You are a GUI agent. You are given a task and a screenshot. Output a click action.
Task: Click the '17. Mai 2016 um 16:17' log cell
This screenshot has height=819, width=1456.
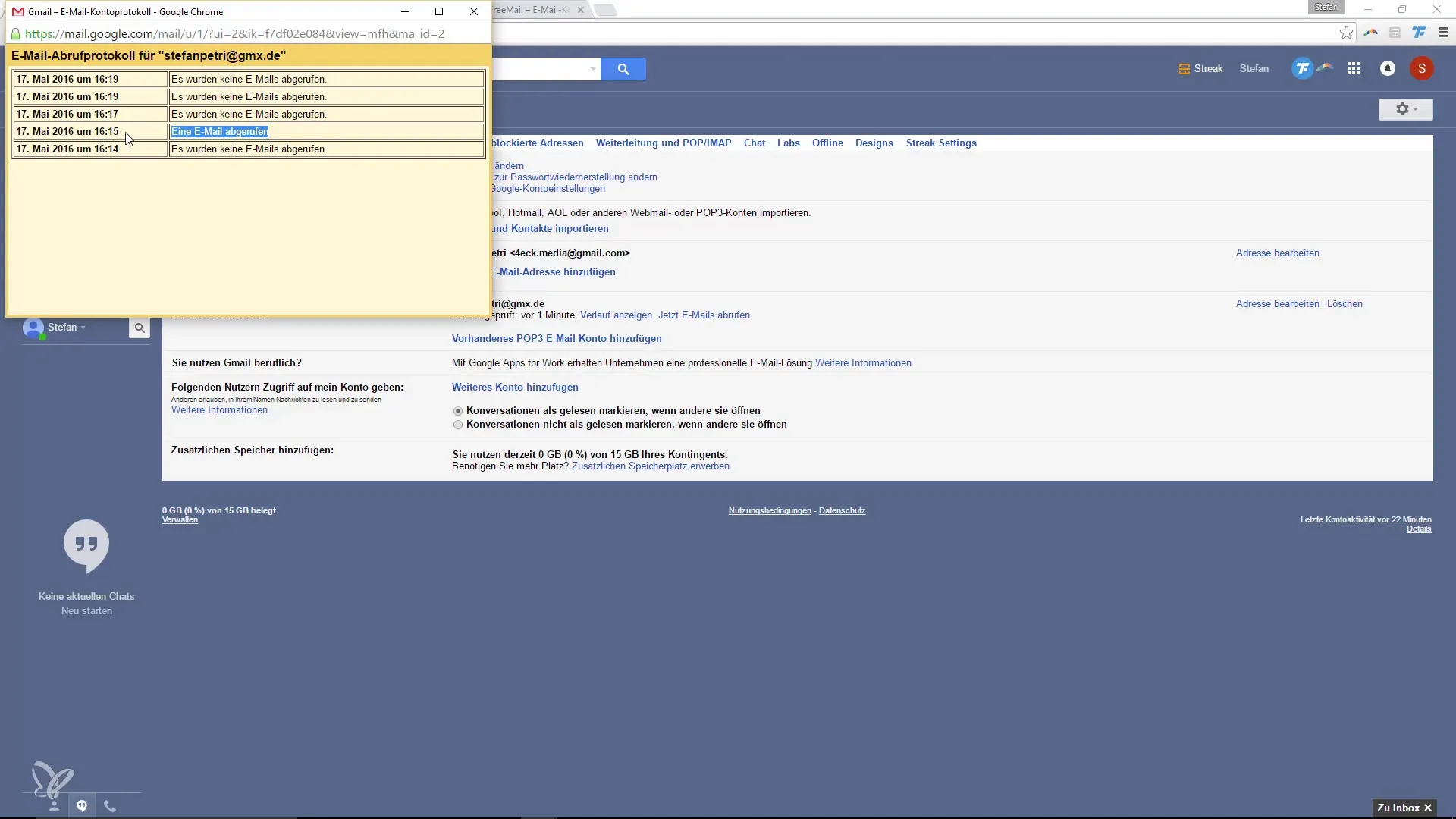(90, 115)
